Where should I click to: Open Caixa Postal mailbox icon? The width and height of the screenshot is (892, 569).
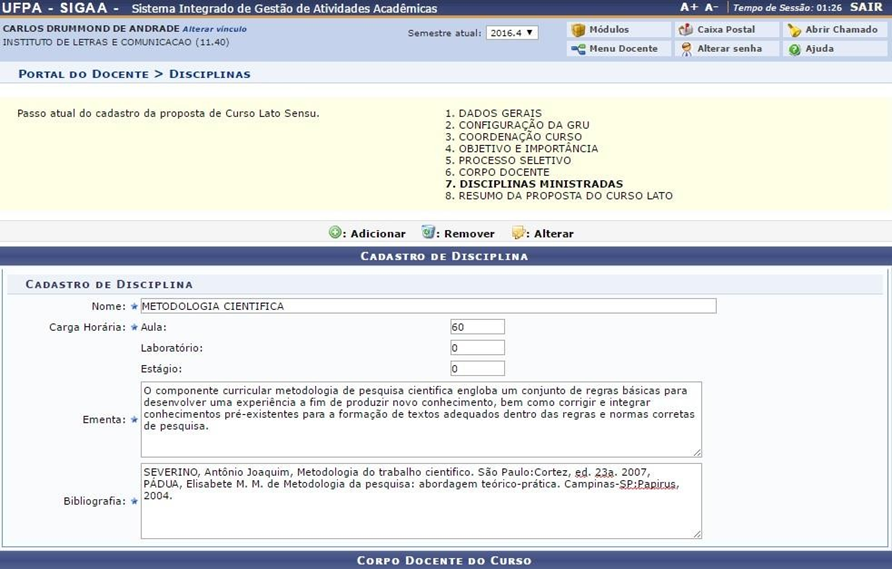click(686, 30)
